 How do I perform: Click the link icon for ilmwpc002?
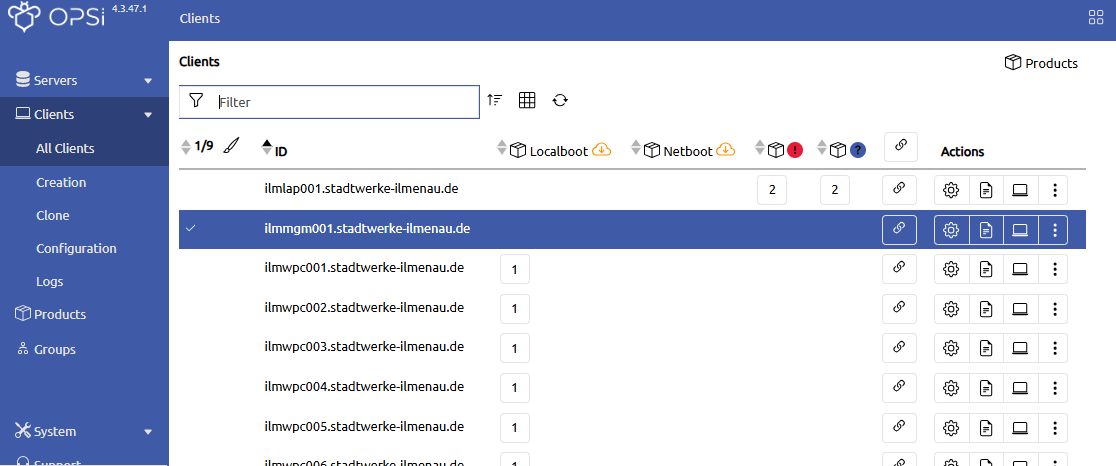(898, 307)
